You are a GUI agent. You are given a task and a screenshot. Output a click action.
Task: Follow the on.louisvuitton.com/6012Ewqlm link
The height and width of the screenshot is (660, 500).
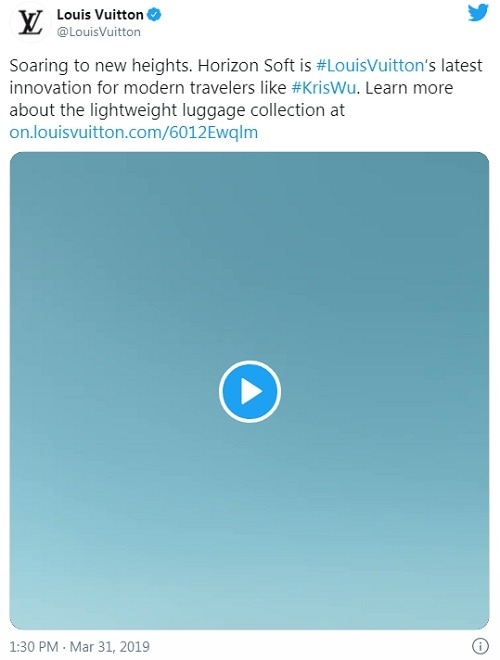(x=133, y=132)
